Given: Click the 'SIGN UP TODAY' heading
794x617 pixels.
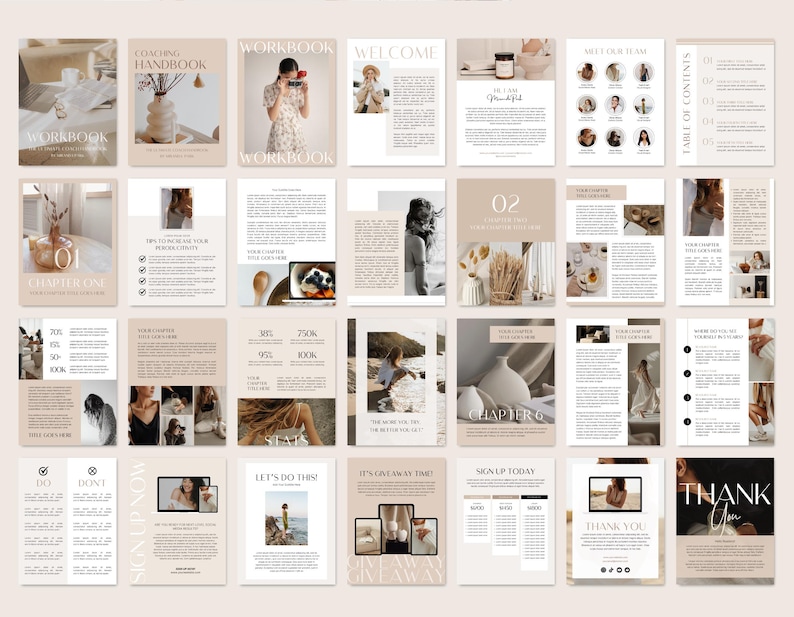Looking at the screenshot, I should [x=505, y=471].
